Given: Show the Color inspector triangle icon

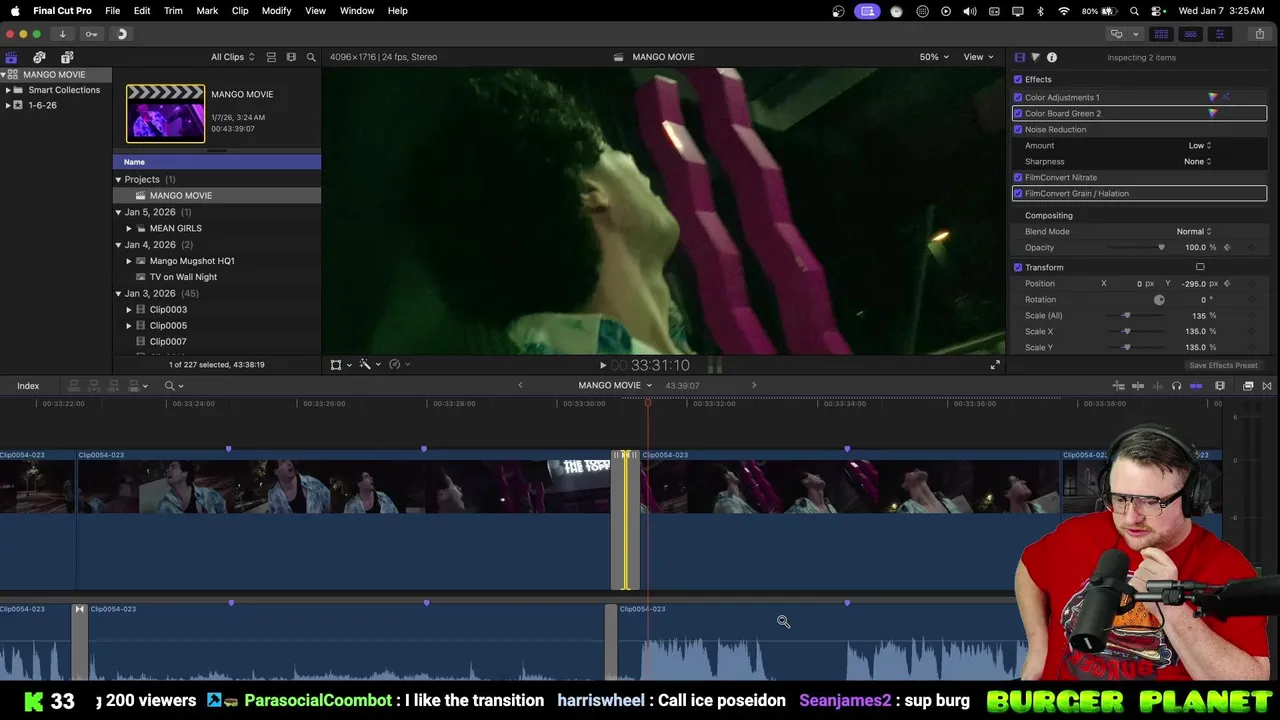Looking at the screenshot, I should (x=1035, y=57).
